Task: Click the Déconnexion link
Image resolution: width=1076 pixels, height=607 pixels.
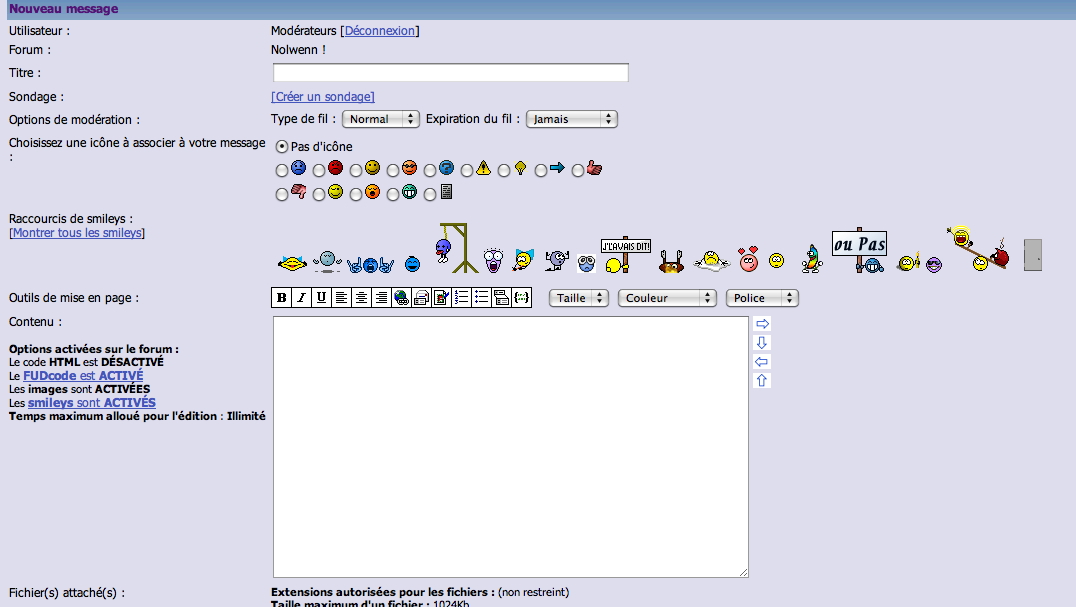Action: point(379,31)
